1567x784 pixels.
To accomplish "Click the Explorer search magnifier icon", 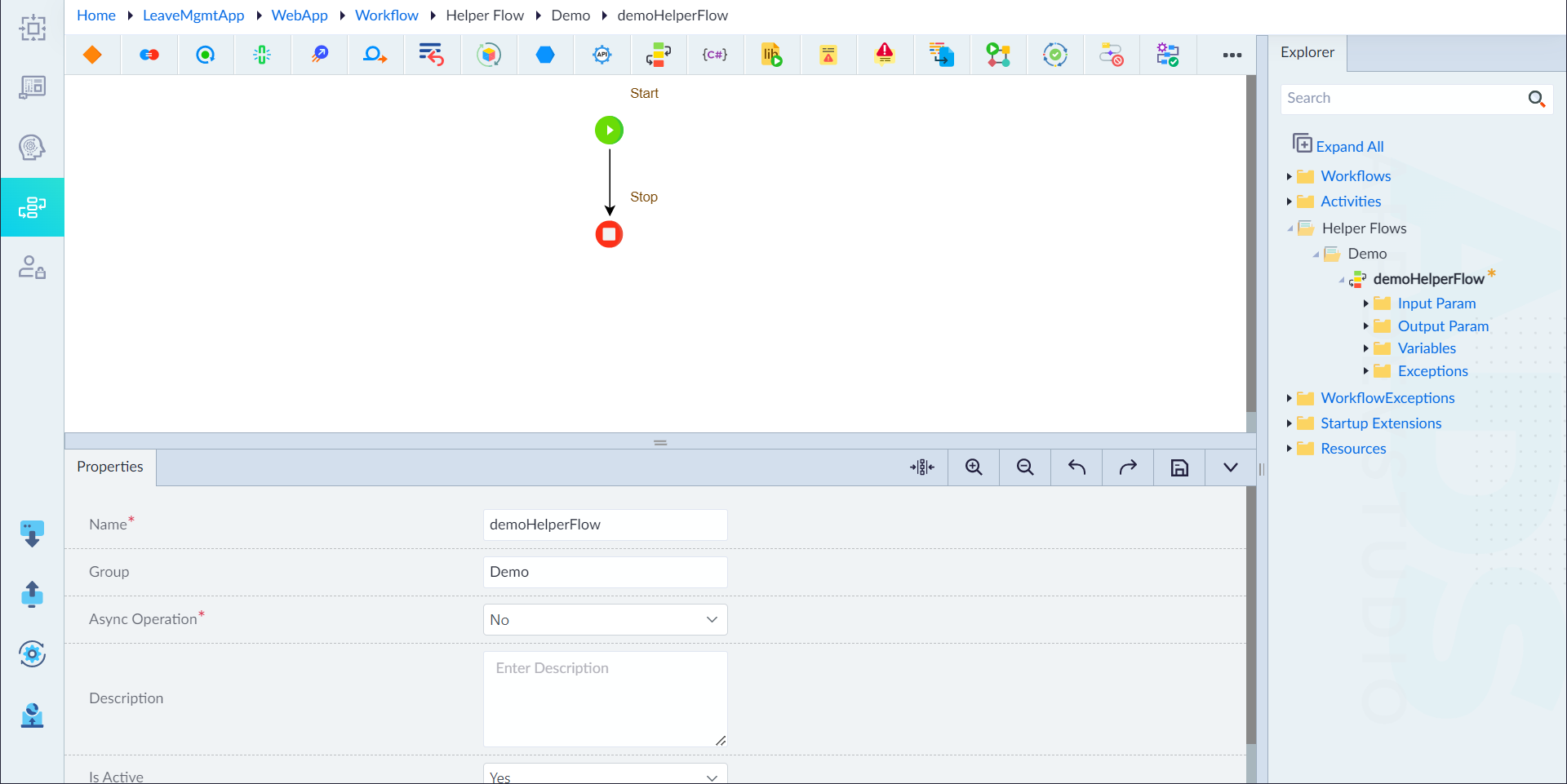I will pyautogui.click(x=1536, y=99).
